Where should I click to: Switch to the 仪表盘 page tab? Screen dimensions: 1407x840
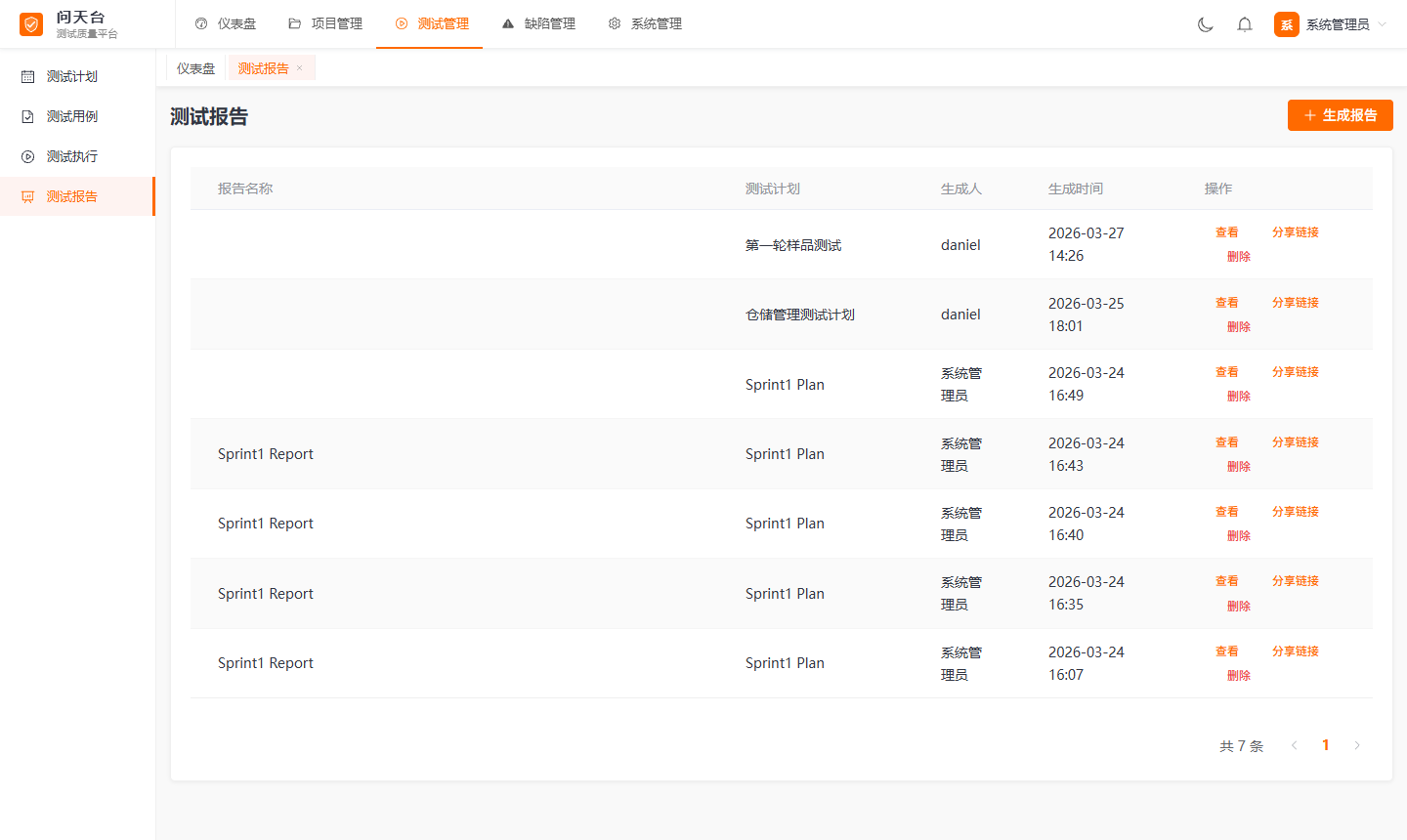[x=195, y=68]
